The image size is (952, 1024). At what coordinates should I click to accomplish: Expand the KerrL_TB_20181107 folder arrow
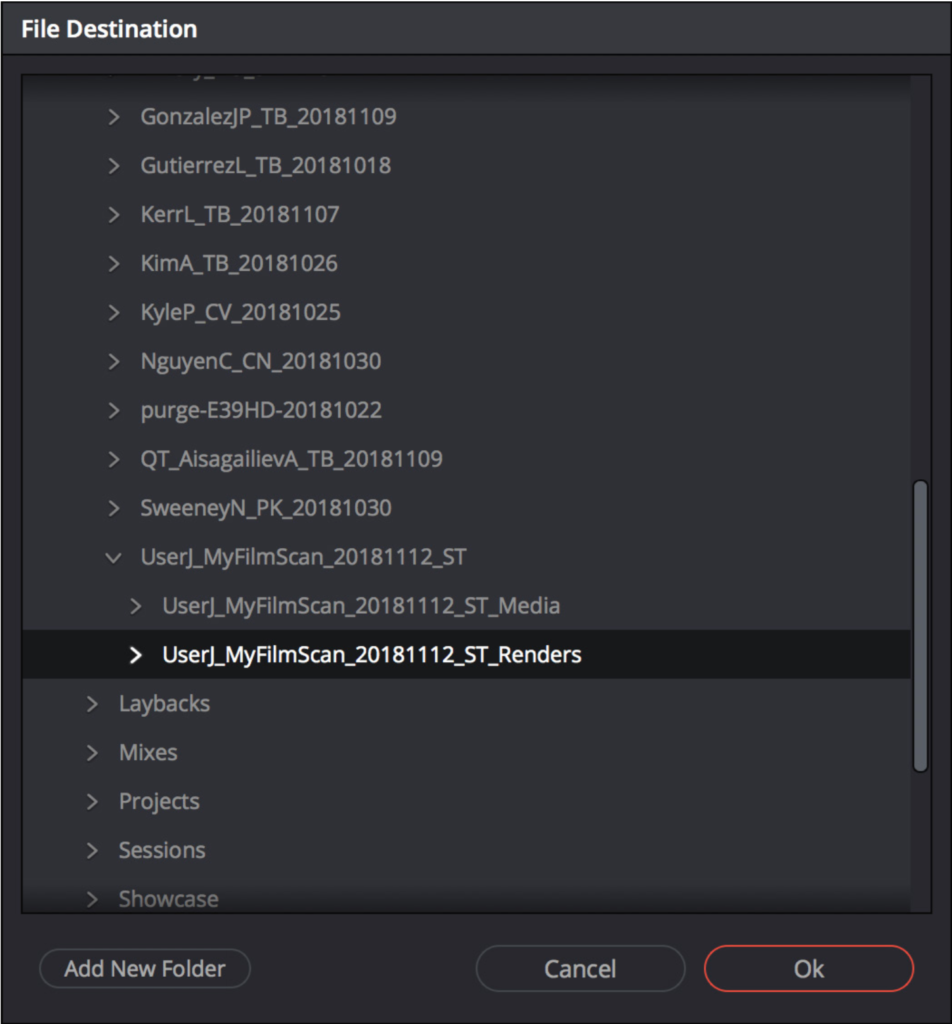pyautogui.click(x=114, y=215)
